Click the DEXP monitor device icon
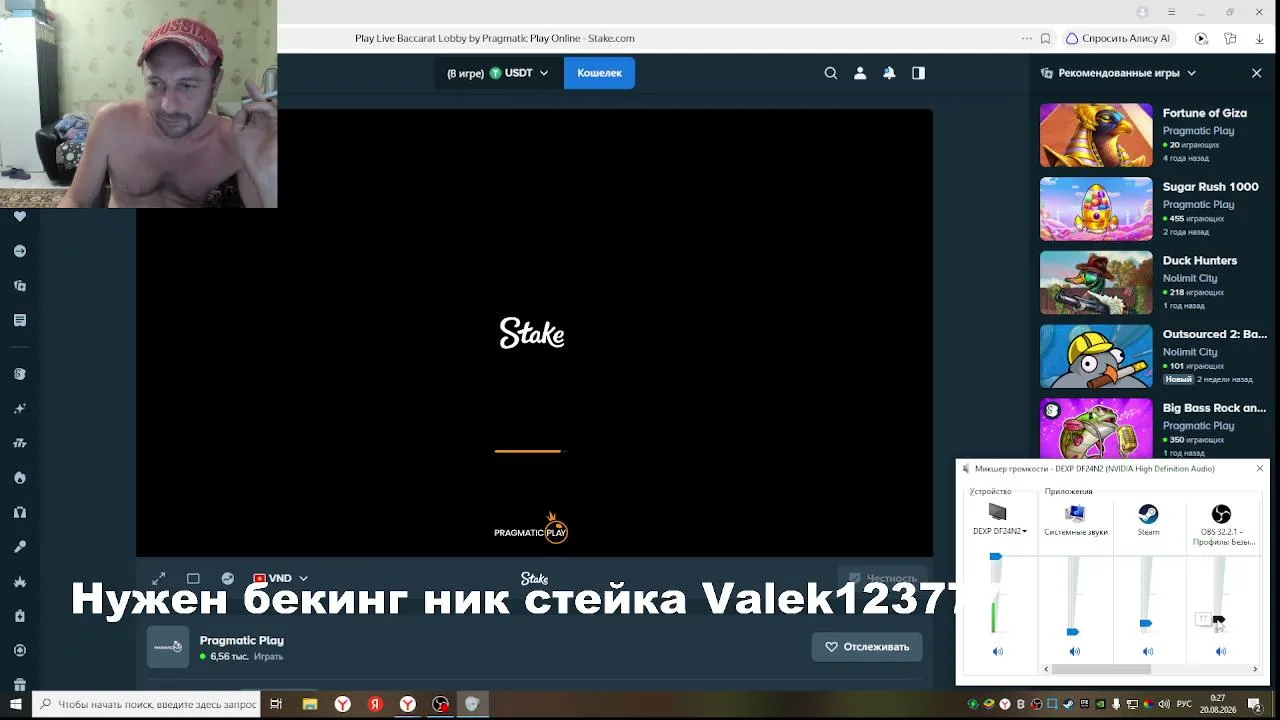This screenshot has width=1280, height=720. pos(997,513)
